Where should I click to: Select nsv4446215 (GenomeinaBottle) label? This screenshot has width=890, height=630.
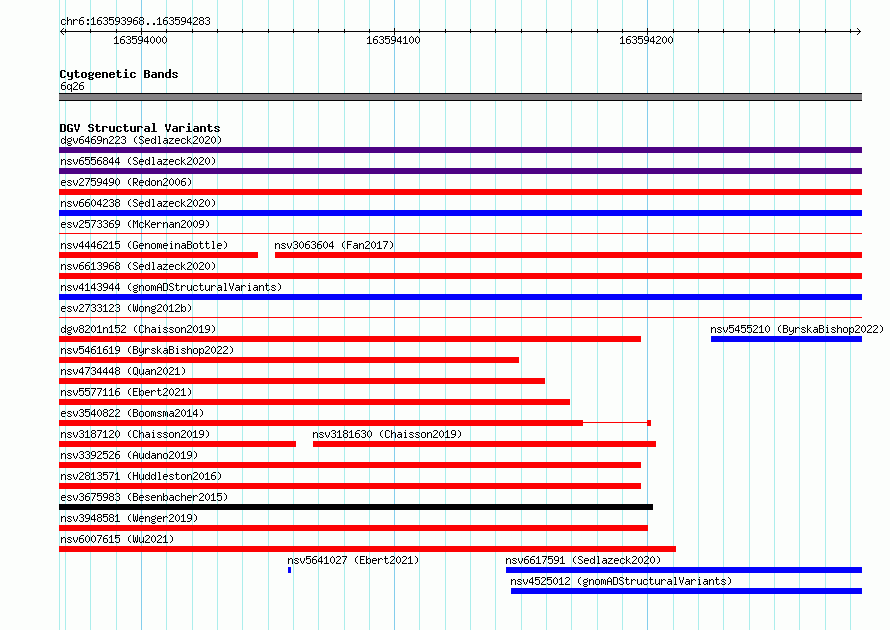pyautogui.click(x=144, y=245)
